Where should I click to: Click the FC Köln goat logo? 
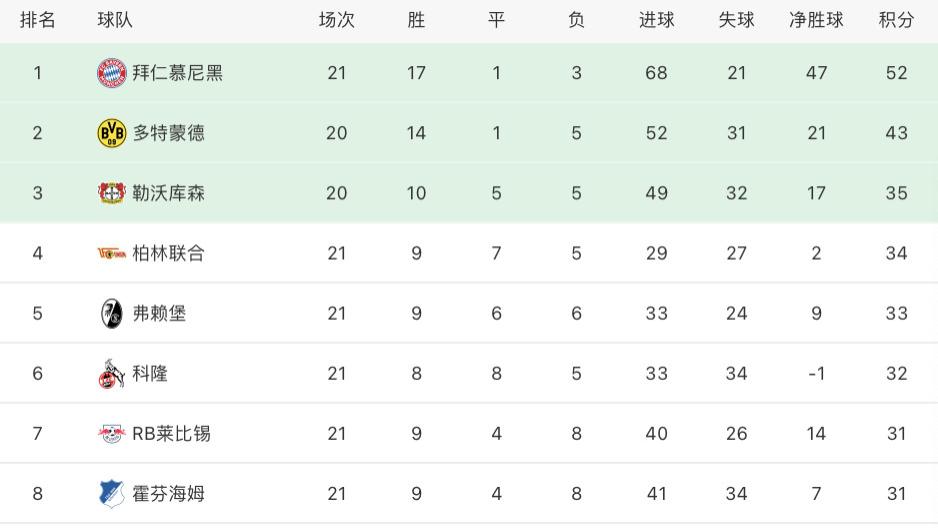click(112, 374)
